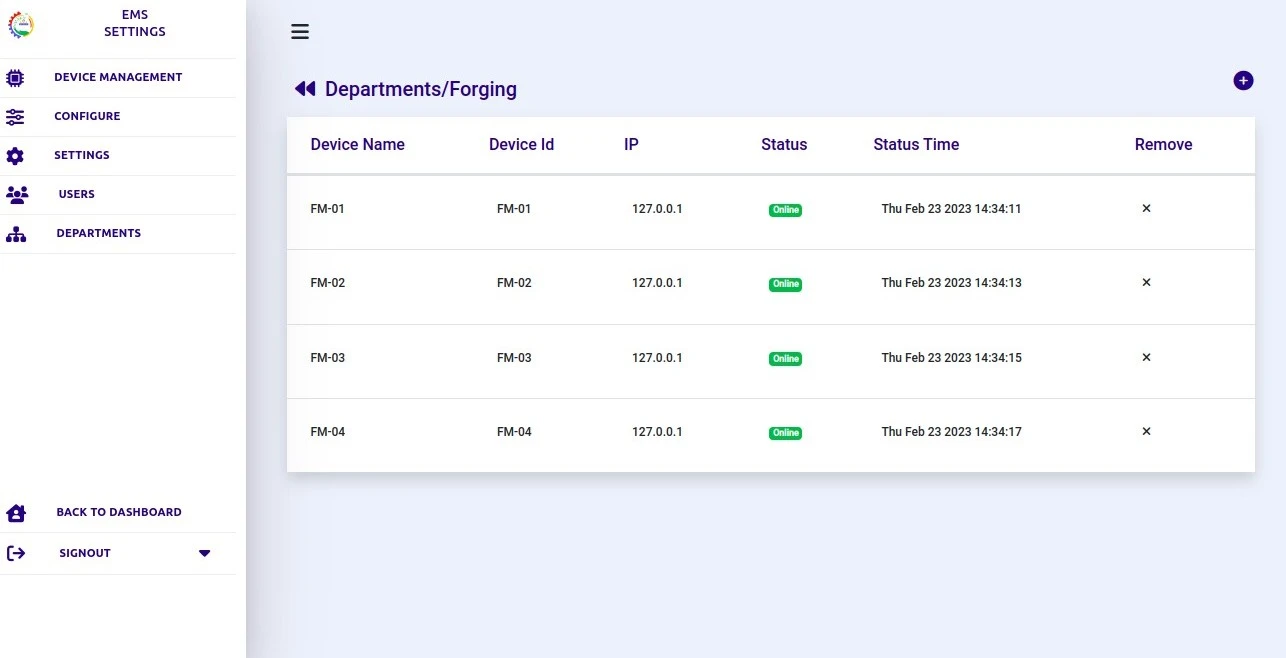This screenshot has height=658, width=1286.
Task: Remove device FM-01 with its X icon
Action: [1146, 208]
